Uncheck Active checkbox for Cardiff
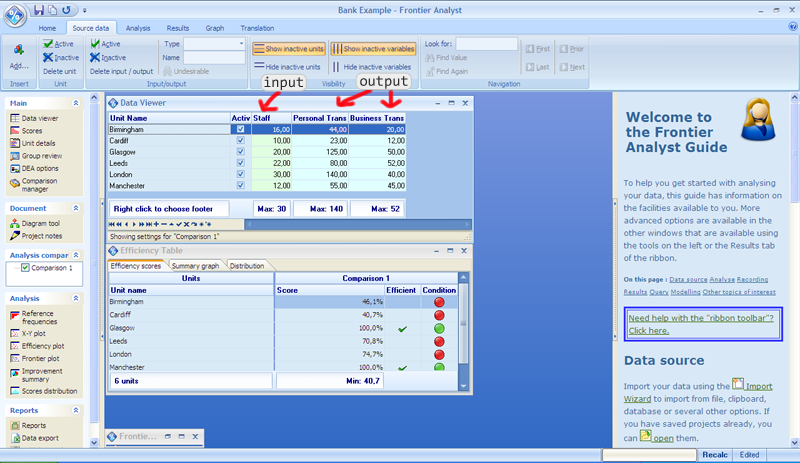Screen dimensions: 800x463 (240, 140)
